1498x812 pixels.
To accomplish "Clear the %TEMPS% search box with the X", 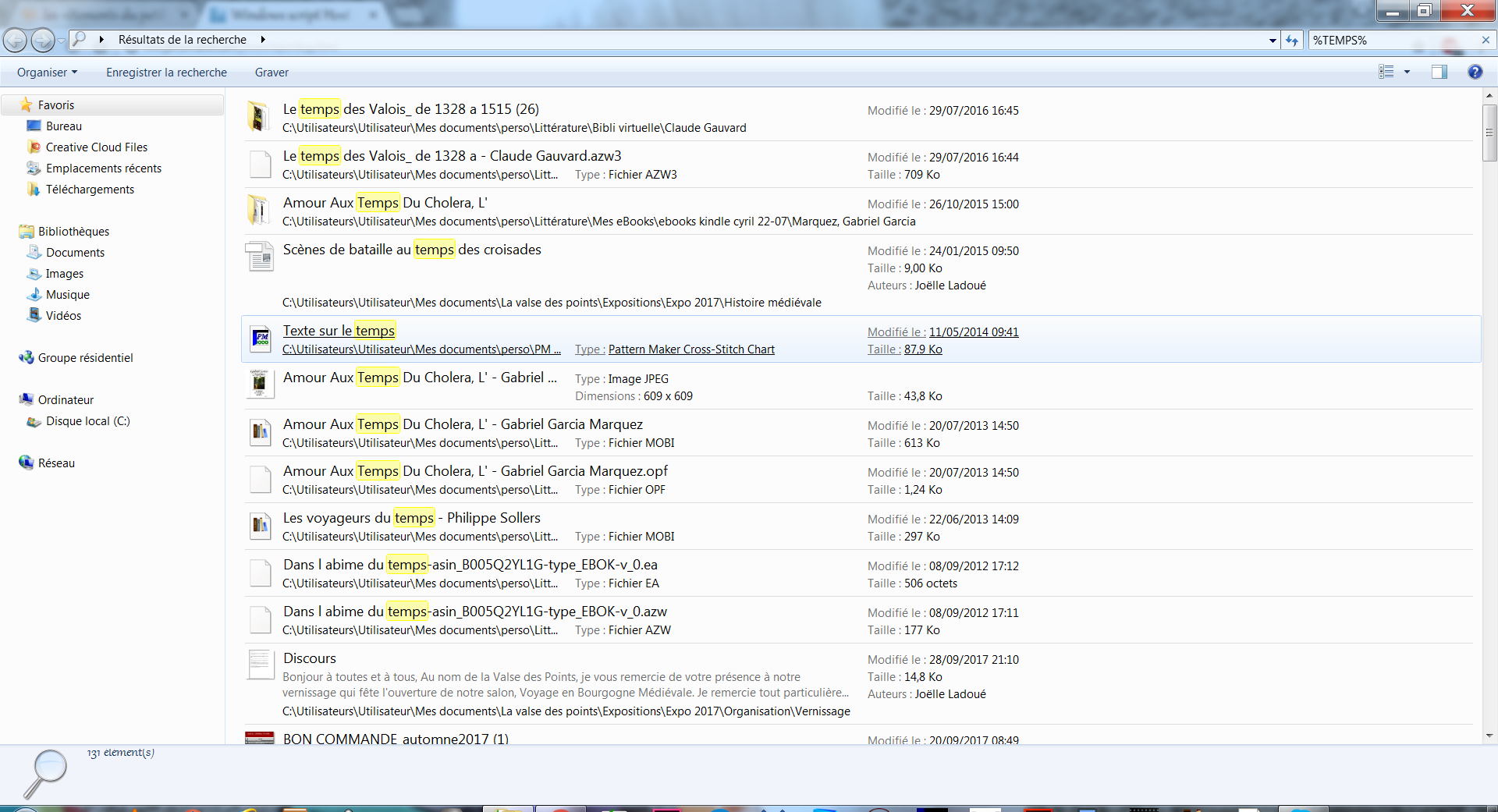I will [x=1486, y=40].
